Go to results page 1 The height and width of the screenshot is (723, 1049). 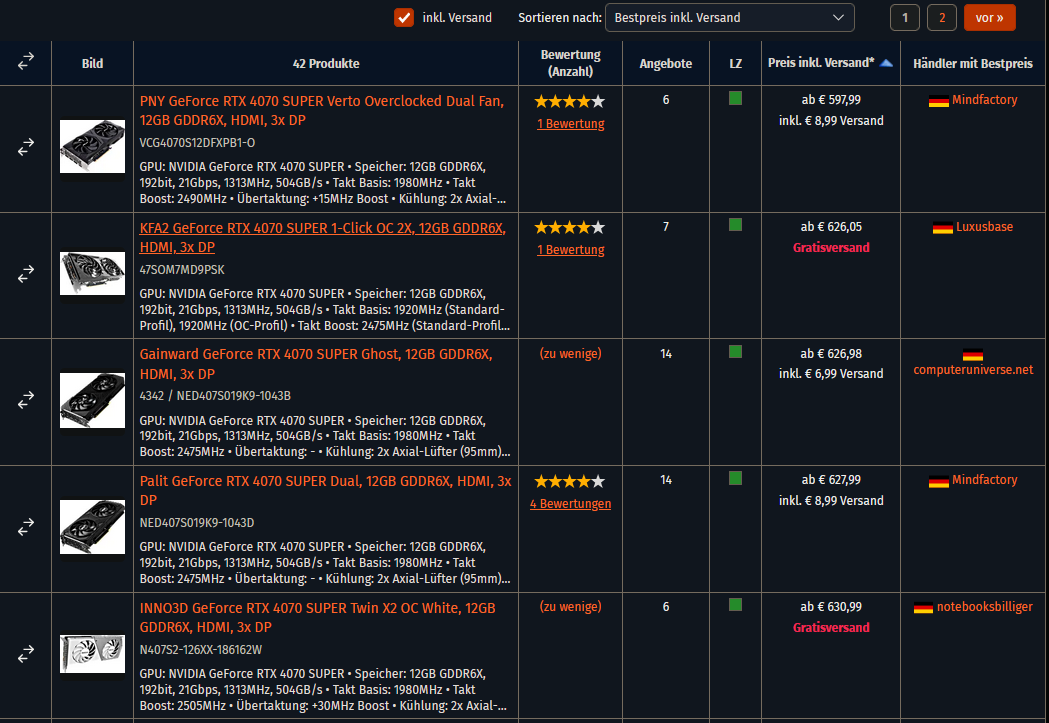pyautogui.click(x=904, y=17)
